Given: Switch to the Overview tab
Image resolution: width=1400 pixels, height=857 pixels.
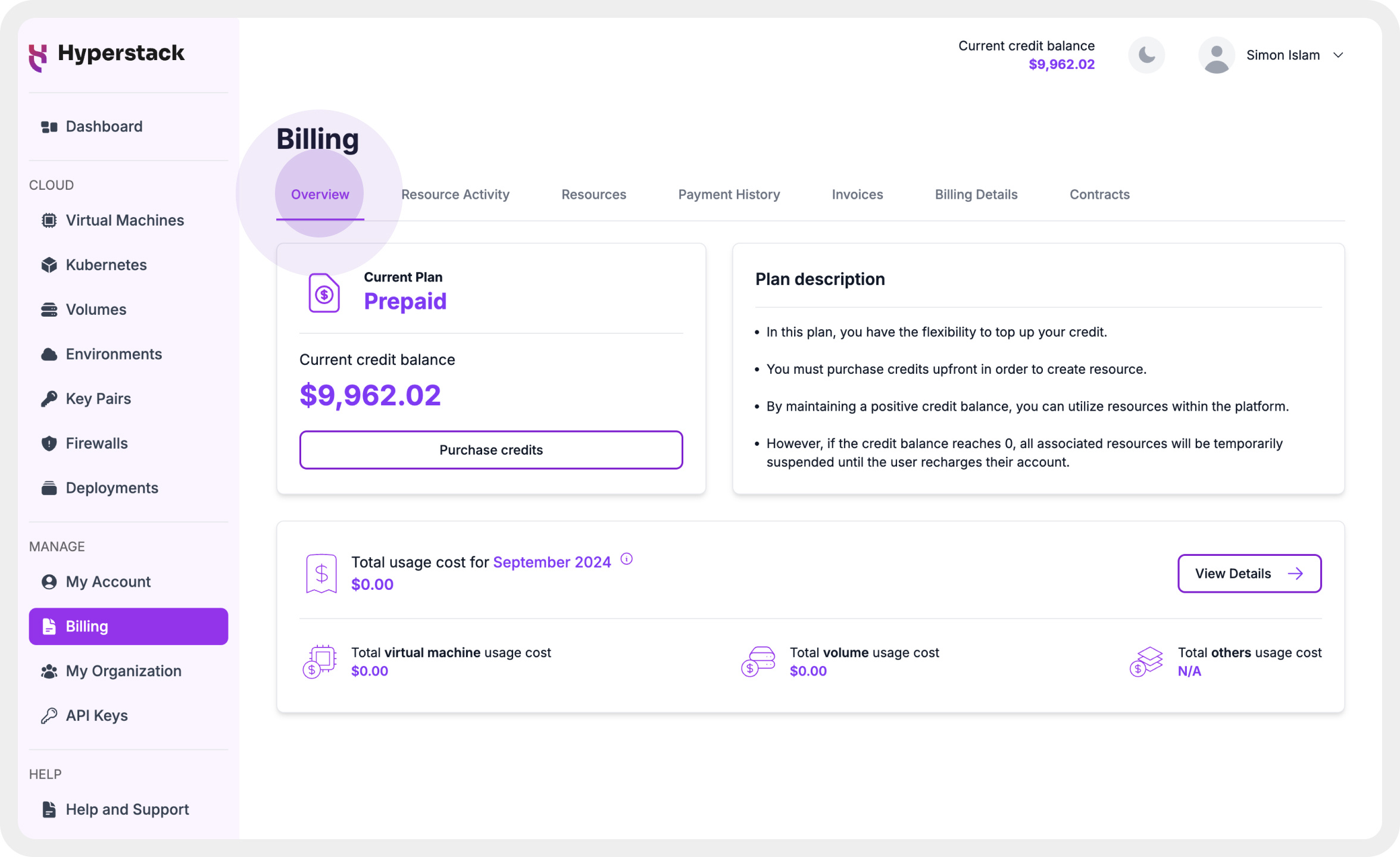Looking at the screenshot, I should pyautogui.click(x=320, y=195).
